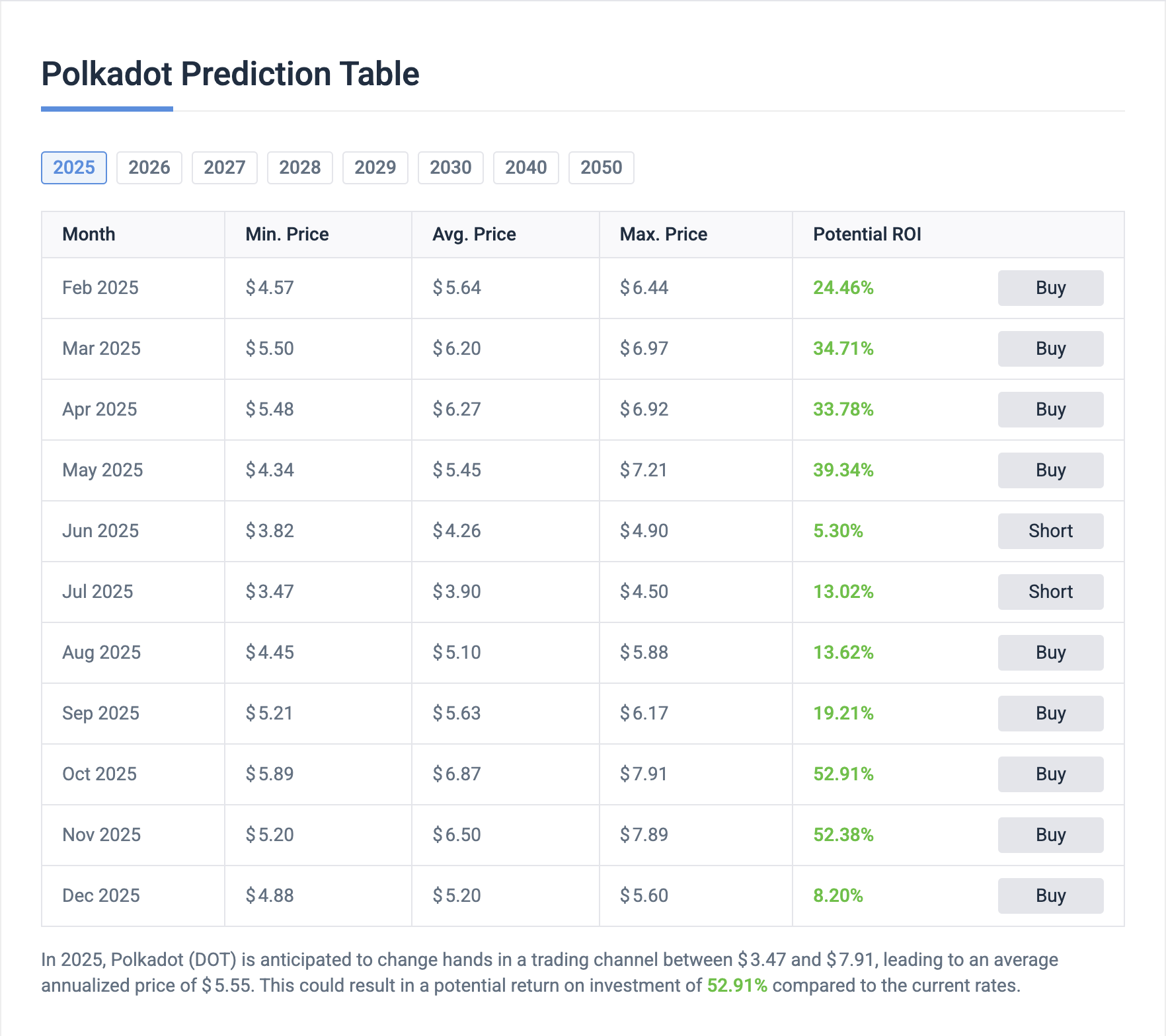Click the 8.20% ROI value
This screenshot has height=1036, width=1166.
(x=838, y=896)
